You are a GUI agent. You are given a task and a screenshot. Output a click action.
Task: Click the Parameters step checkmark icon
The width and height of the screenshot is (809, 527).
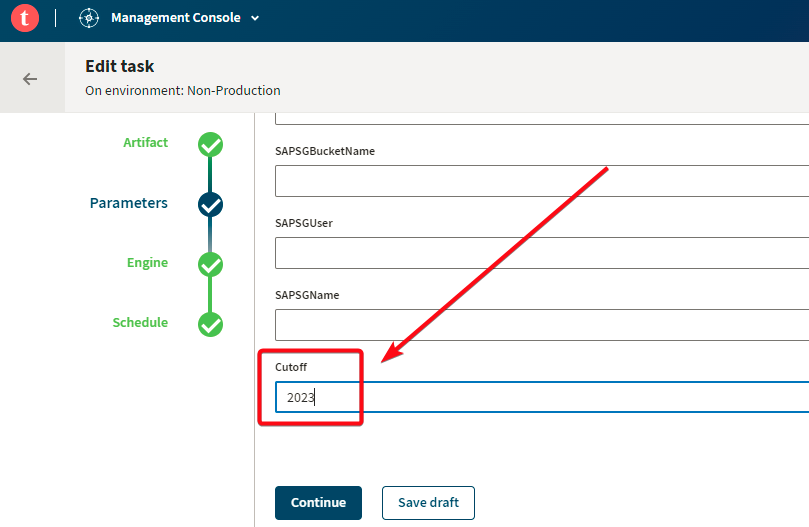click(x=211, y=204)
